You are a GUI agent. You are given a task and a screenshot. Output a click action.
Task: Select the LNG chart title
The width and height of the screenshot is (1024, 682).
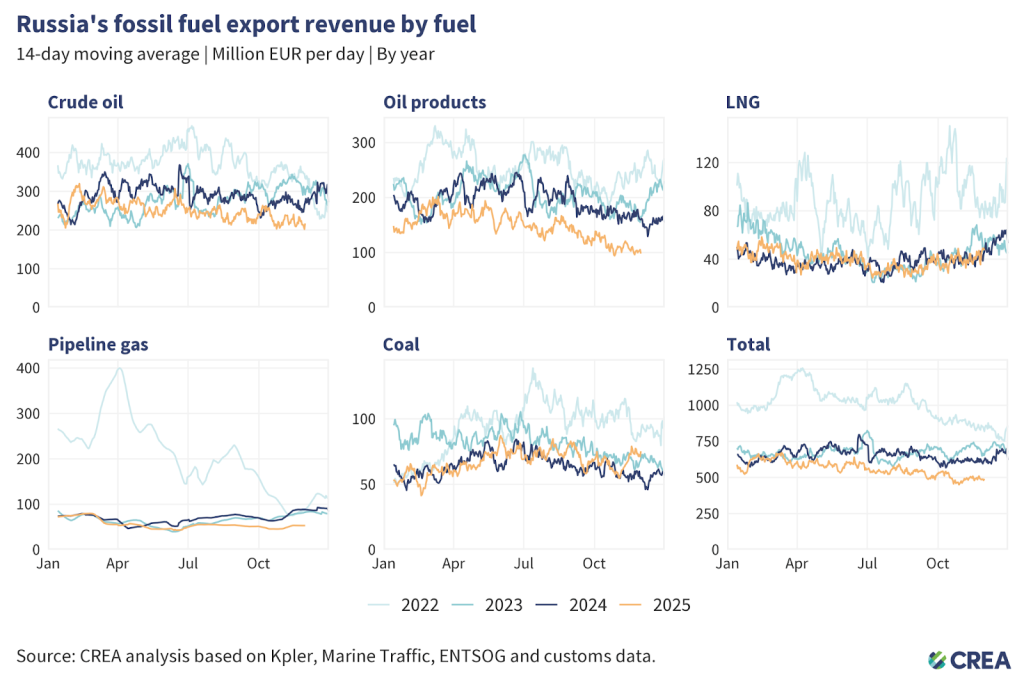(x=743, y=102)
